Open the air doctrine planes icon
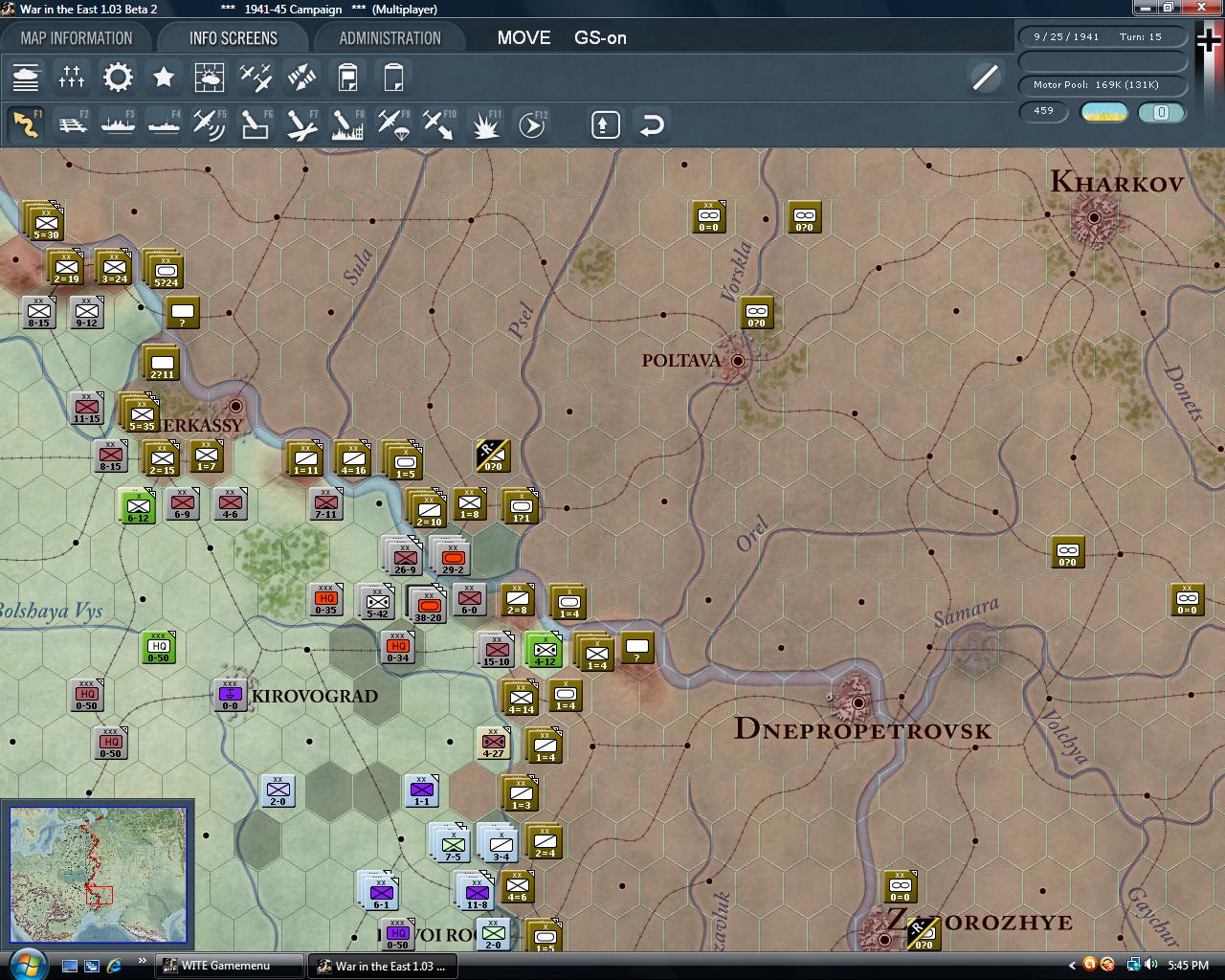 [x=256, y=77]
